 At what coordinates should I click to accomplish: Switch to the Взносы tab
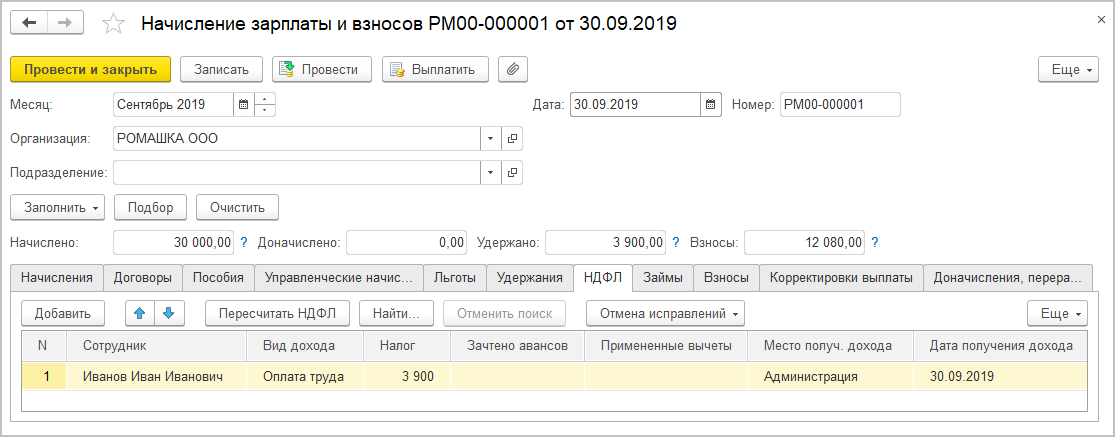726,277
